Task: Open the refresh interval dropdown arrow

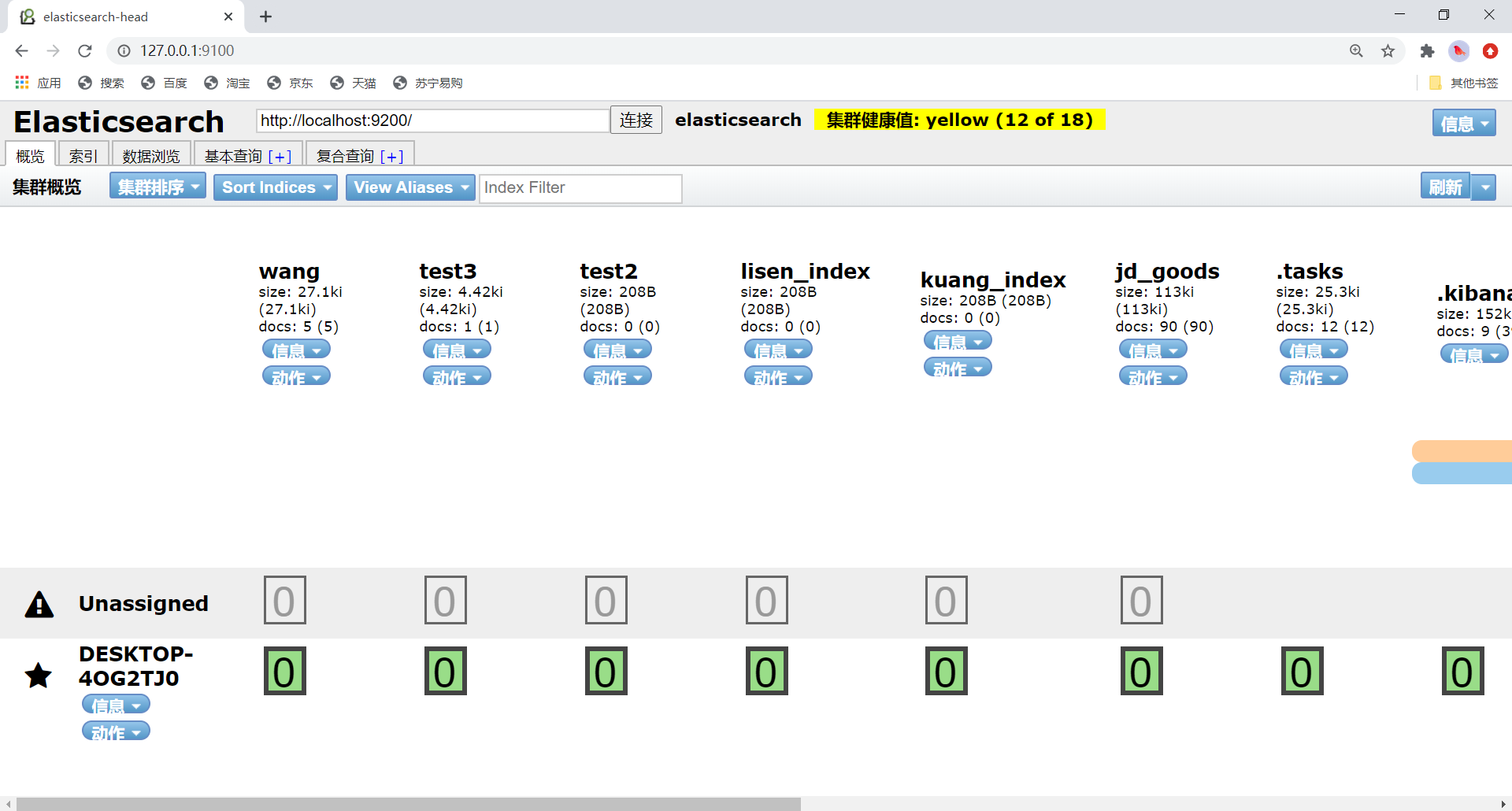Action: (x=1484, y=187)
